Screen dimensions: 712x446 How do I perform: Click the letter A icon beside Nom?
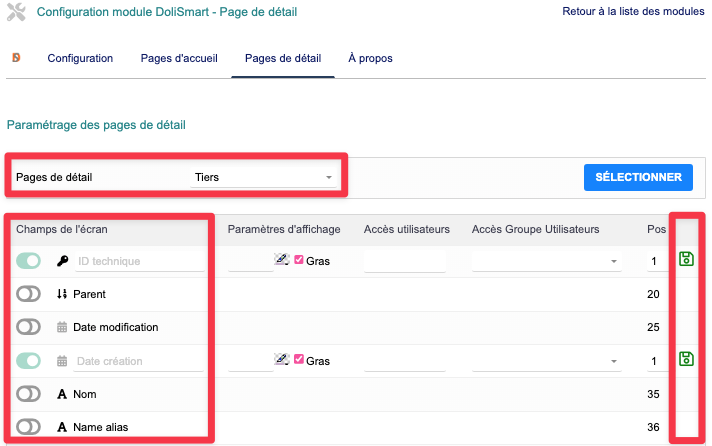[x=62, y=394]
